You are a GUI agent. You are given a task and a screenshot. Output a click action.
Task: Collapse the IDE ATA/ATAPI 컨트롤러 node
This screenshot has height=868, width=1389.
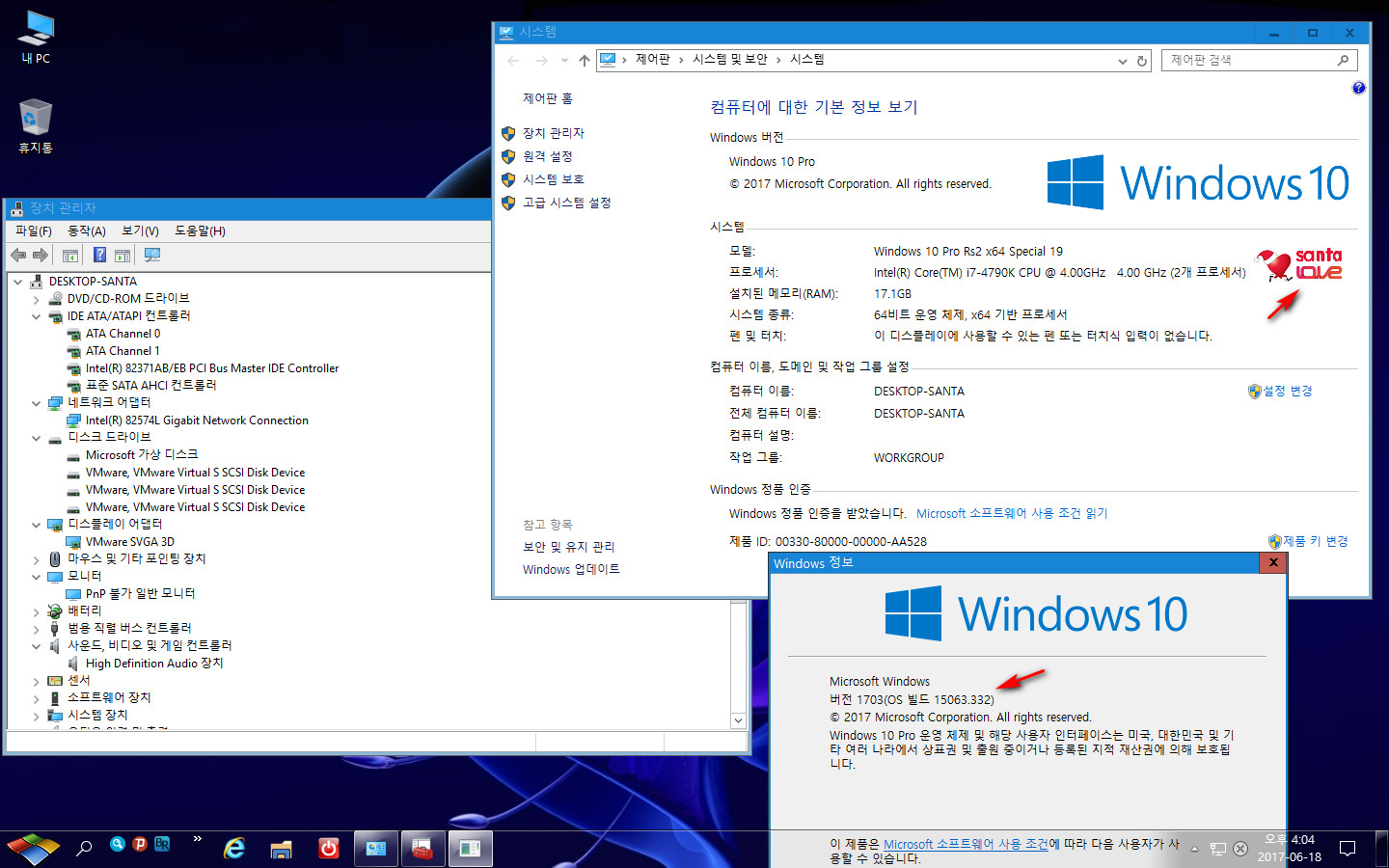coord(37,316)
